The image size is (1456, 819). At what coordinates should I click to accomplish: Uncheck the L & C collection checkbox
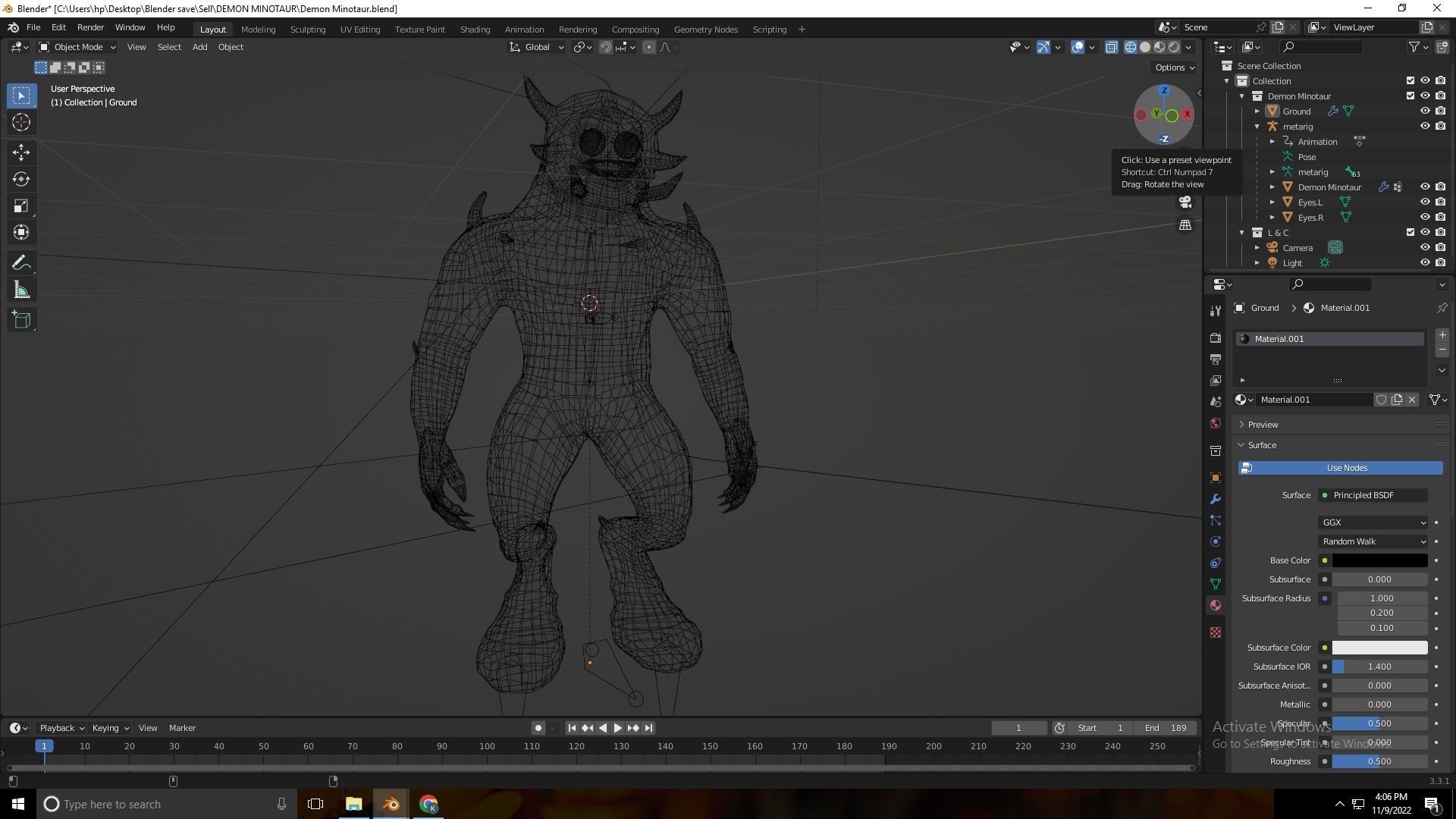[x=1410, y=233]
